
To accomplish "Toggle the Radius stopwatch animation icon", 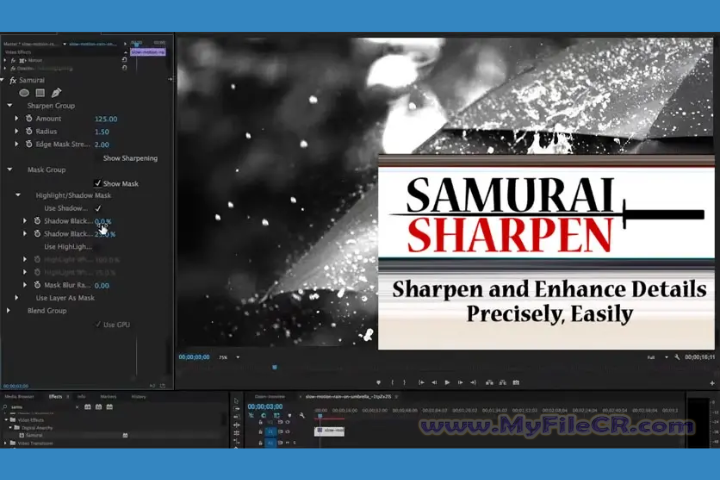I will click(x=27, y=132).
